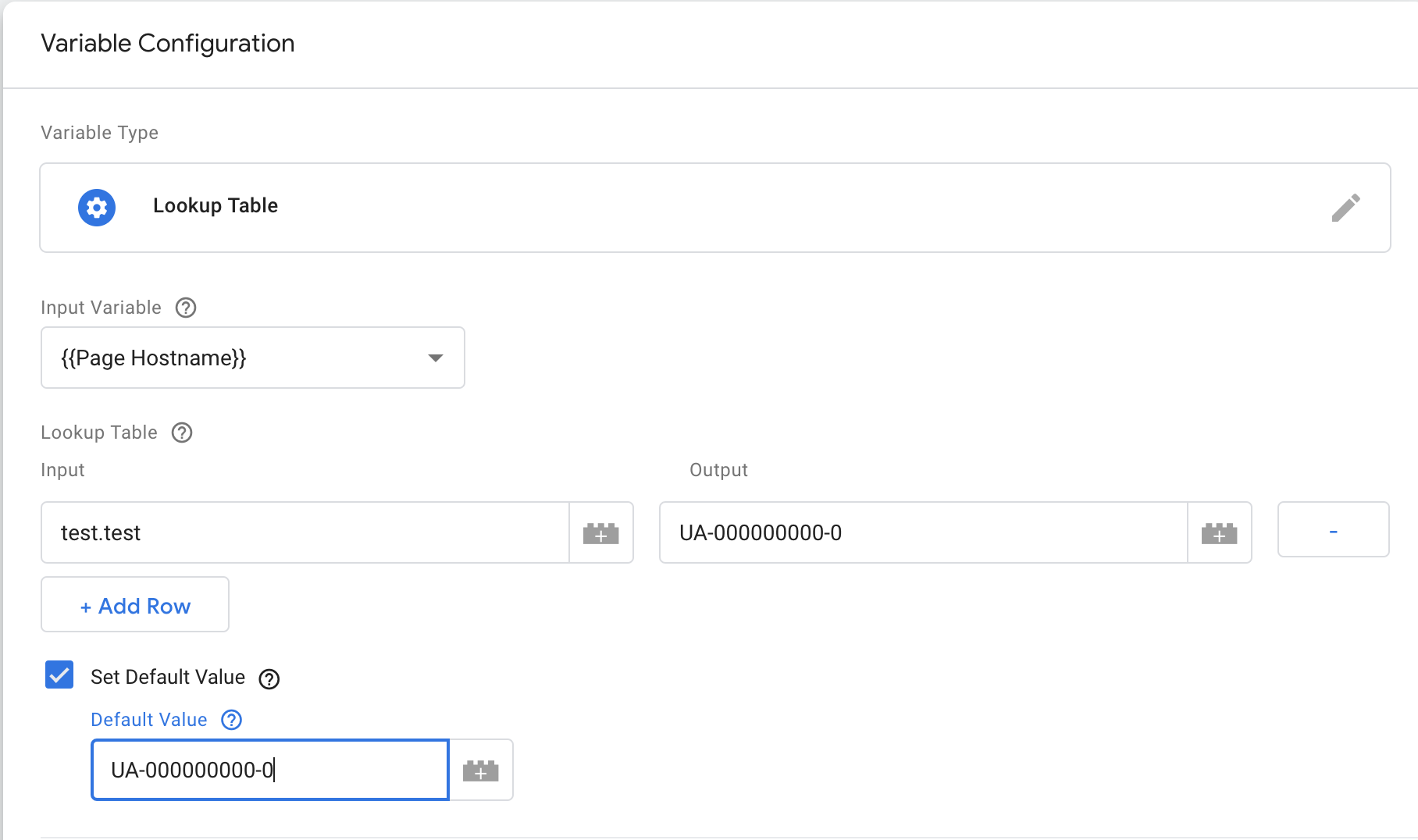Click the blue Lookup Table gear icon
This screenshot has height=840, width=1418.
coord(97,208)
